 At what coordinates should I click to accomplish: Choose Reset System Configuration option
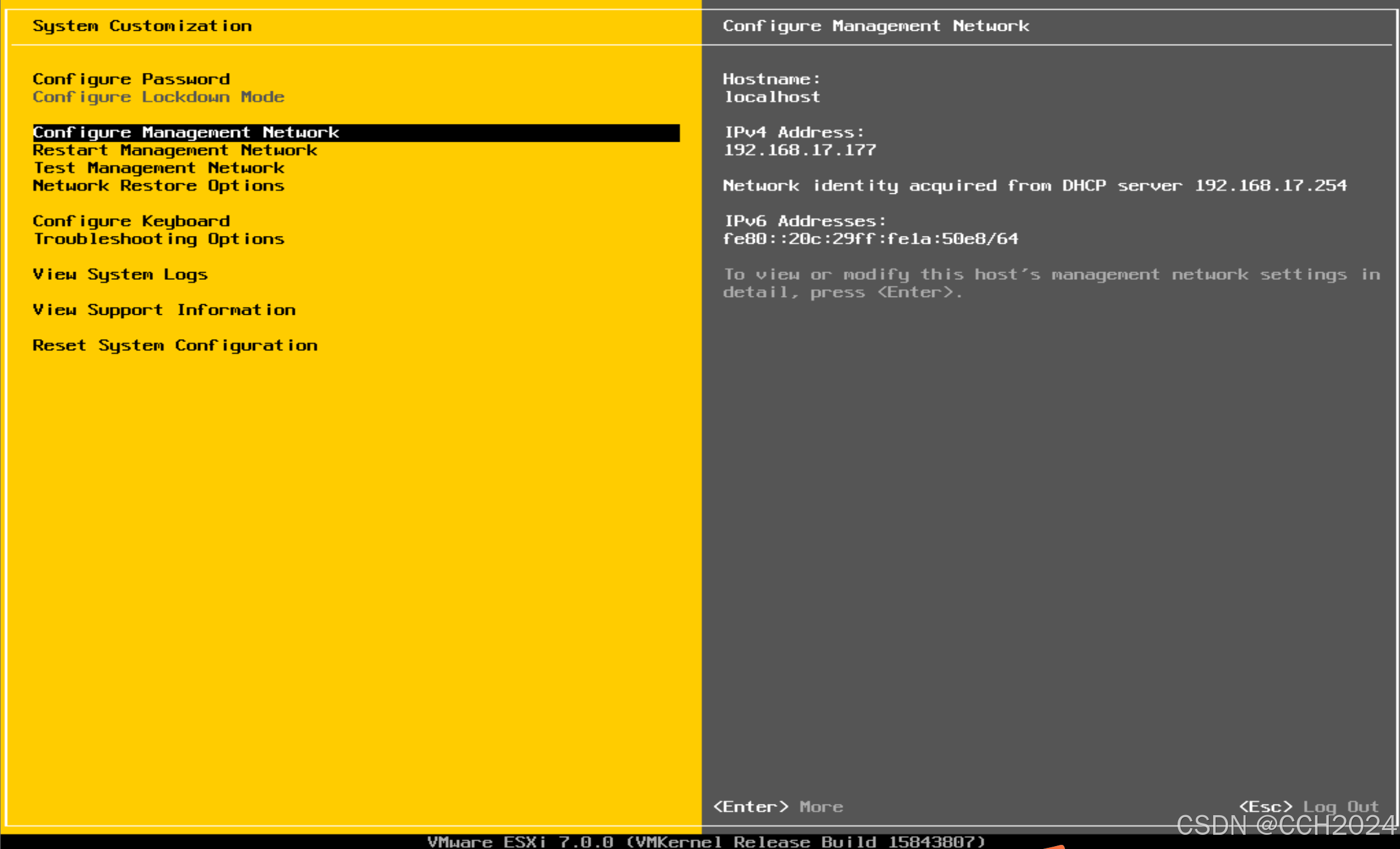pyautogui.click(x=175, y=346)
